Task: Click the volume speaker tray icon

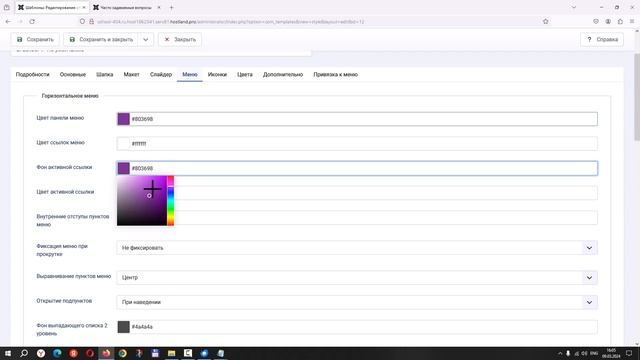Action: (584, 353)
